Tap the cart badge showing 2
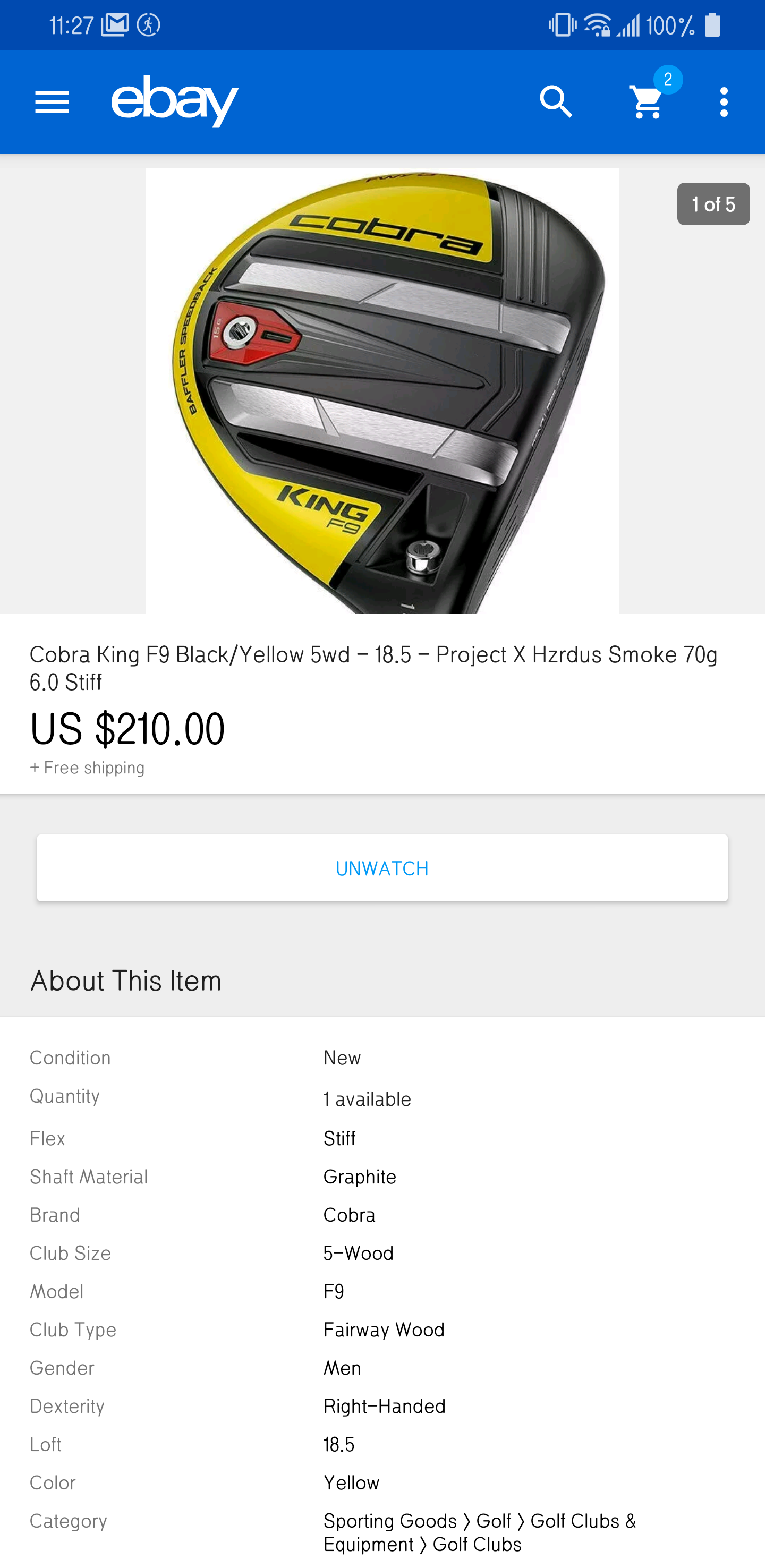Screen dimensions: 765x1568 point(668,80)
